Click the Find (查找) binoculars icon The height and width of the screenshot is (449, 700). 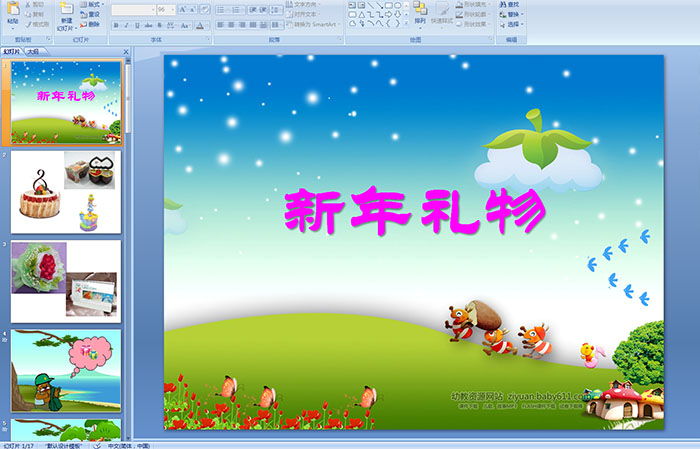[x=503, y=4]
